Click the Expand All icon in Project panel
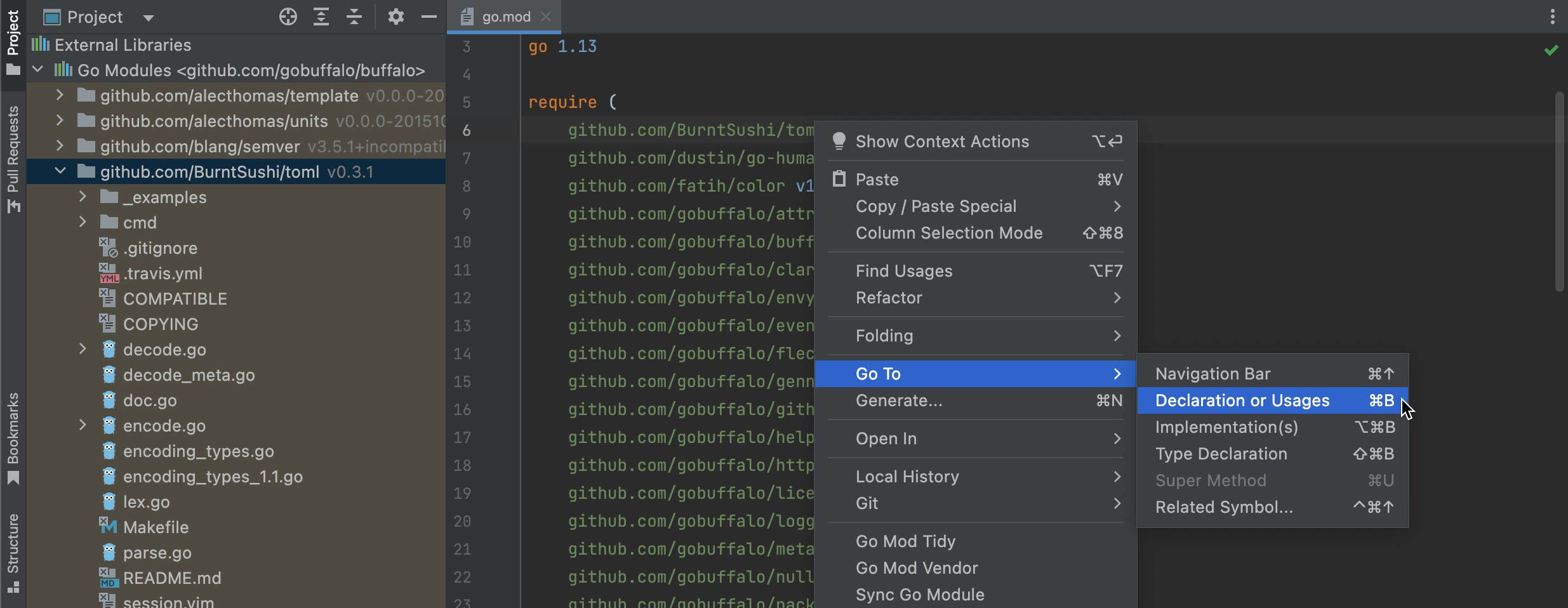 click(321, 17)
